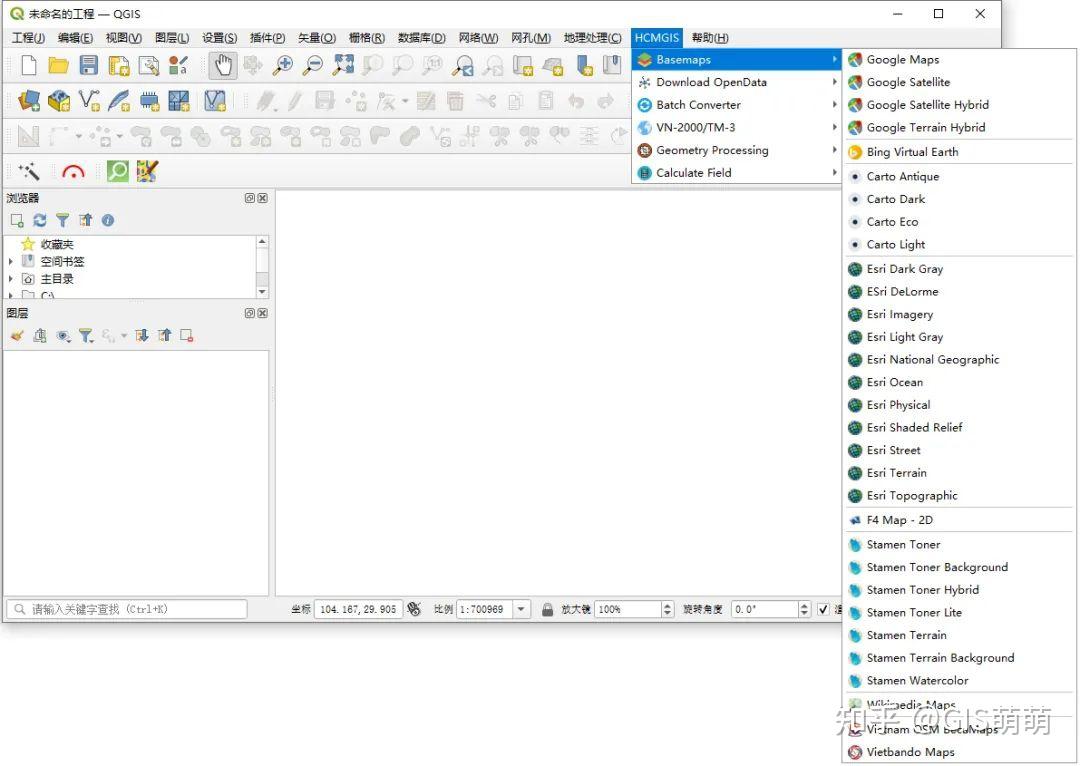
Task: Create a new project with the blank page icon
Action: pyautogui.click(x=28, y=65)
